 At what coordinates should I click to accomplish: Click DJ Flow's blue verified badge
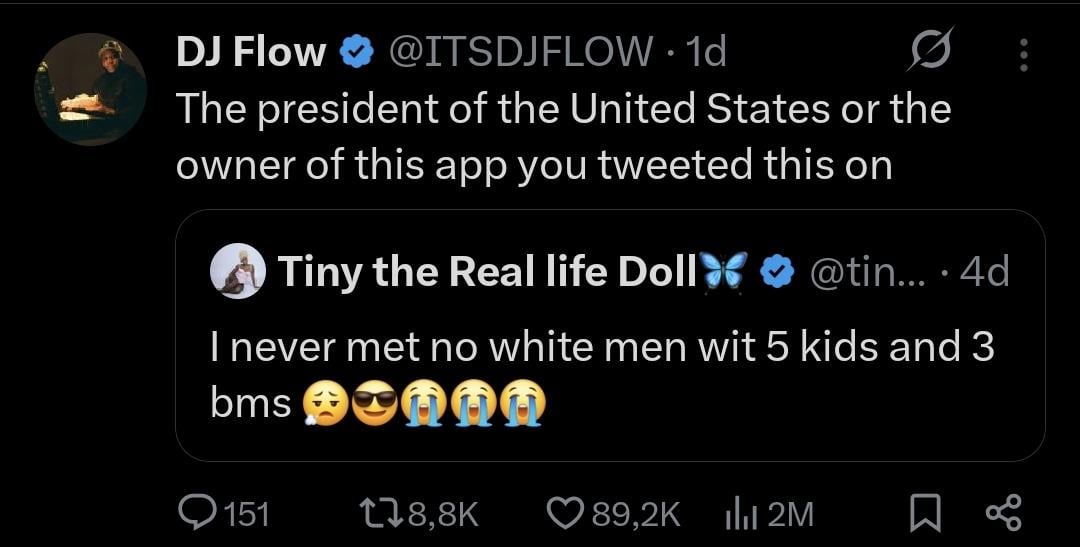pos(355,53)
